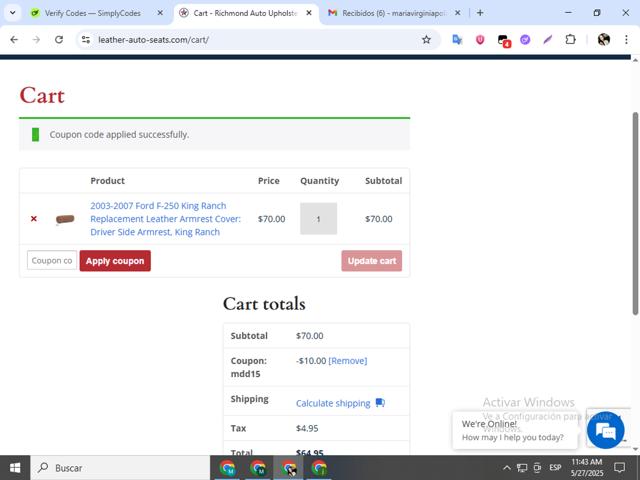640x480 pixels.
Task: Show hidden system tray icons
Action: pyautogui.click(x=507, y=468)
